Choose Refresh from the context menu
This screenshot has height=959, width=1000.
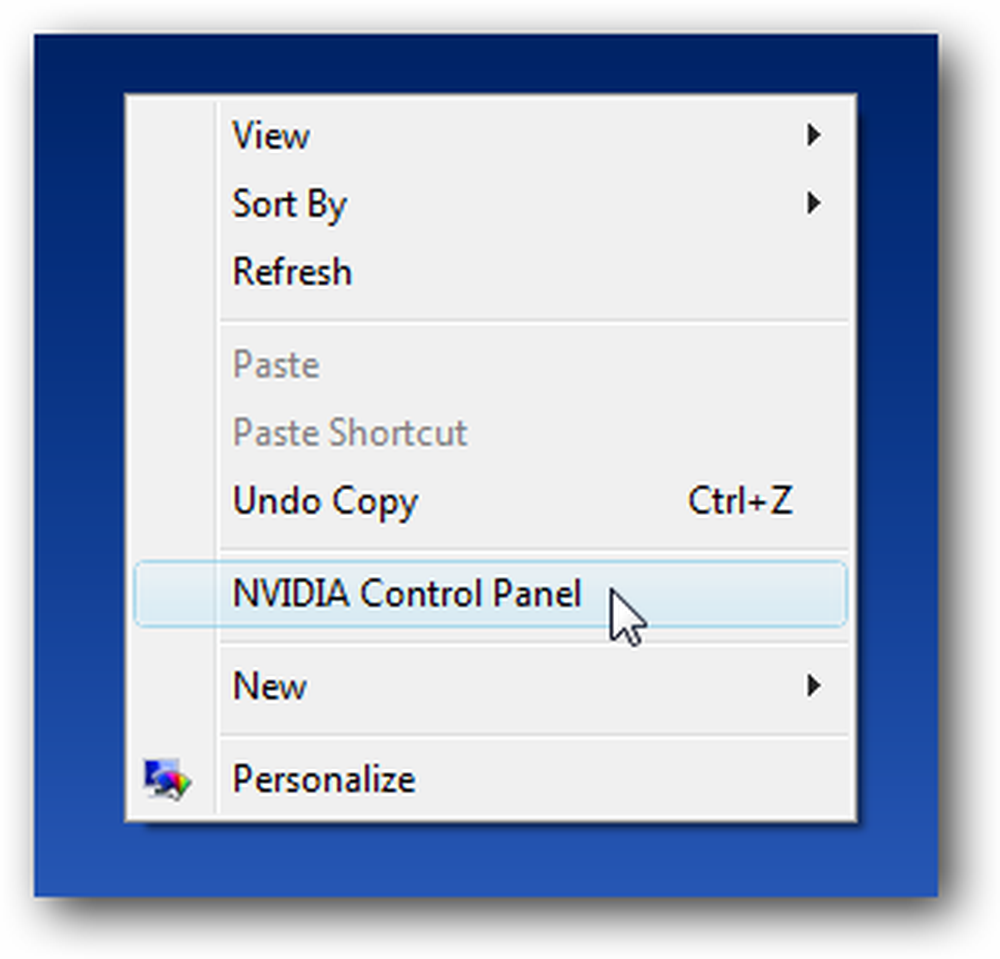[x=490, y=272]
